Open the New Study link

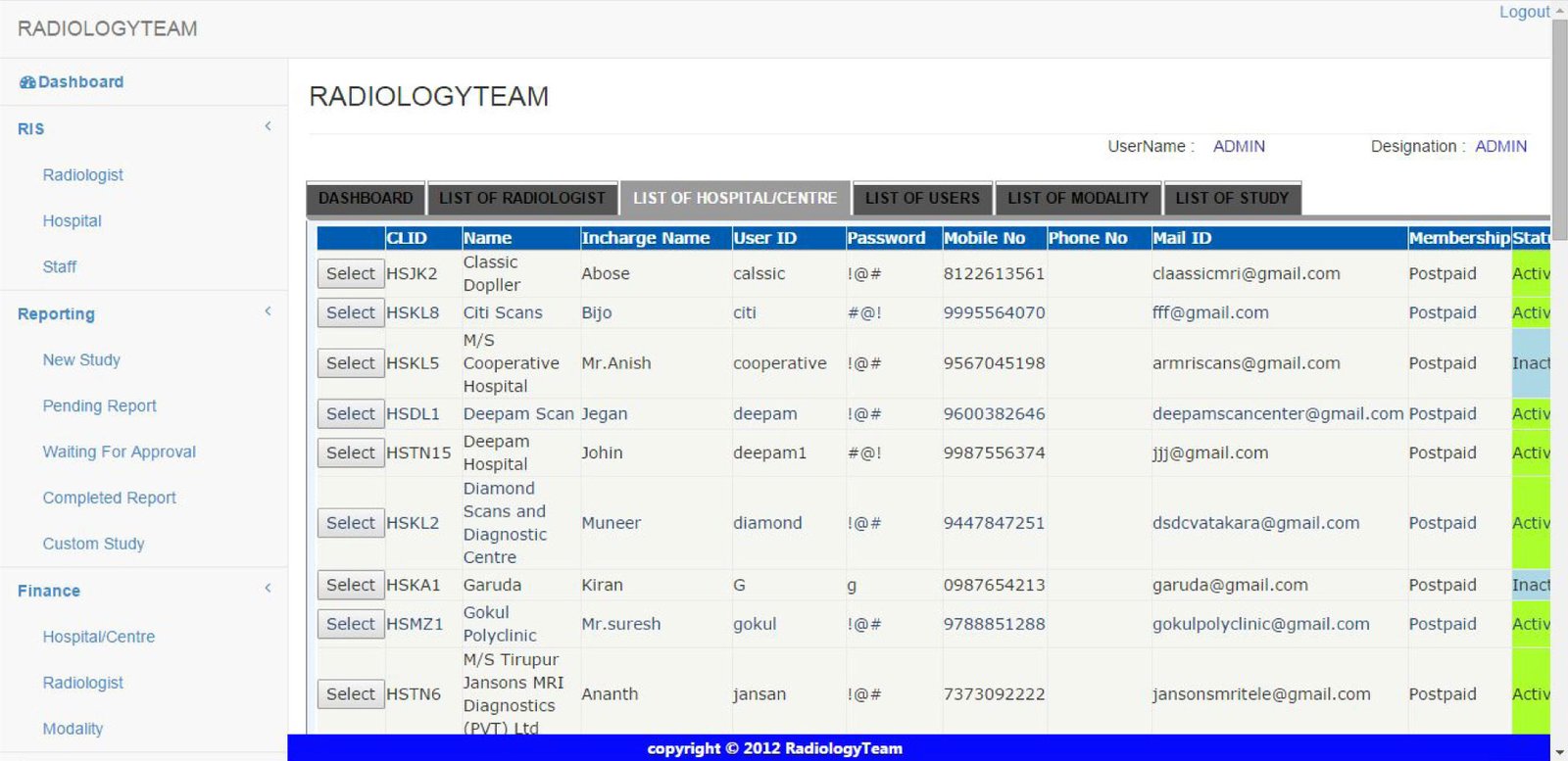81,359
